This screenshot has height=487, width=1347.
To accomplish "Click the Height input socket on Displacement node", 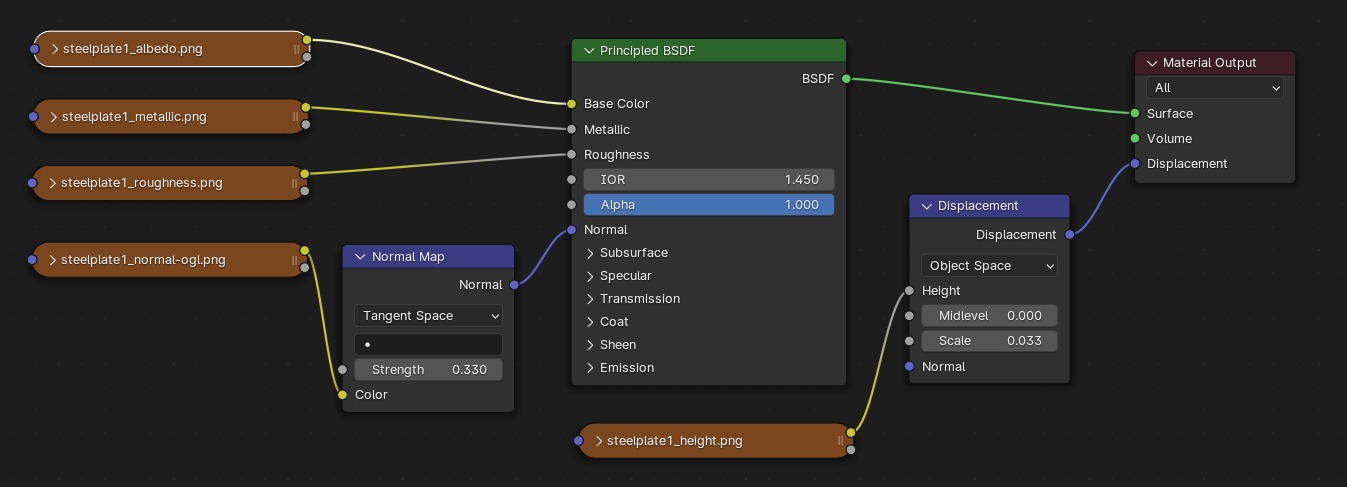I will point(909,291).
